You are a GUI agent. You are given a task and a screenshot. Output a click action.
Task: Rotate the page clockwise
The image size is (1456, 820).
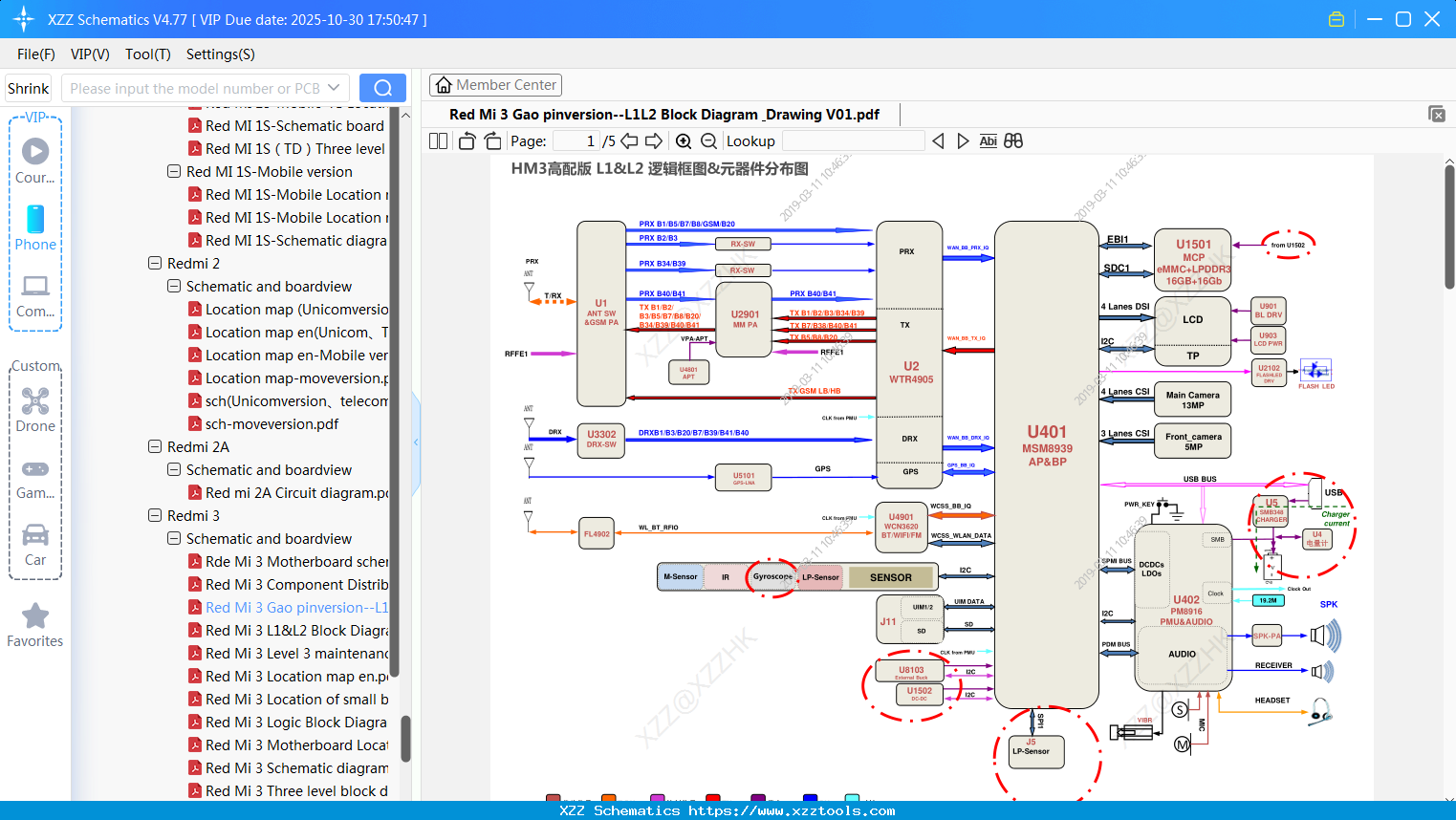[x=492, y=140]
